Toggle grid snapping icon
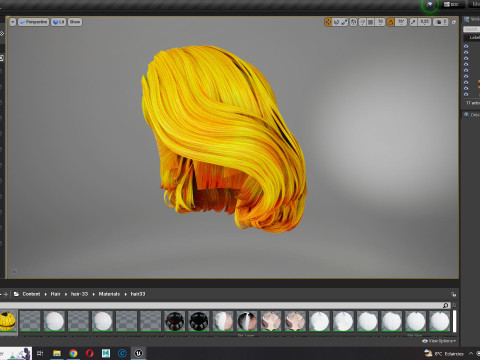This screenshot has width=480, height=360. [371, 22]
